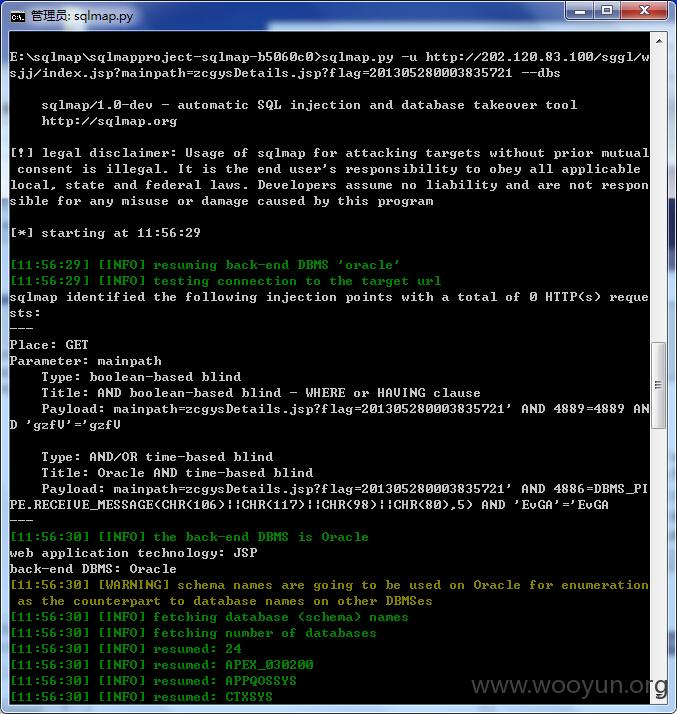Click the 'resumed: CTXSYS' line
Viewport: 677px width, 714px height.
click(x=141, y=697)
